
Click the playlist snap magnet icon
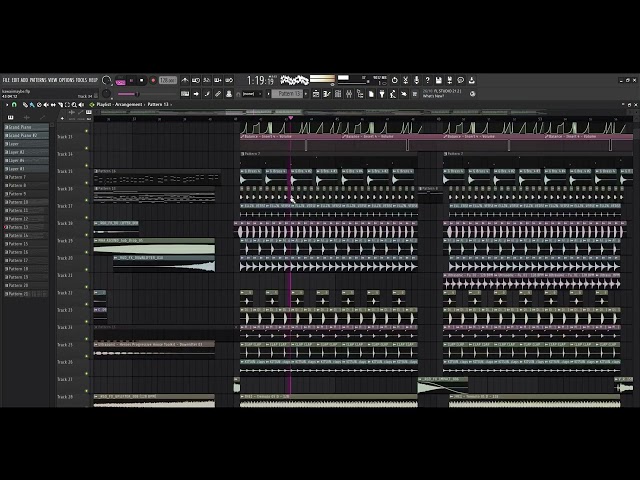pos(14,105)
